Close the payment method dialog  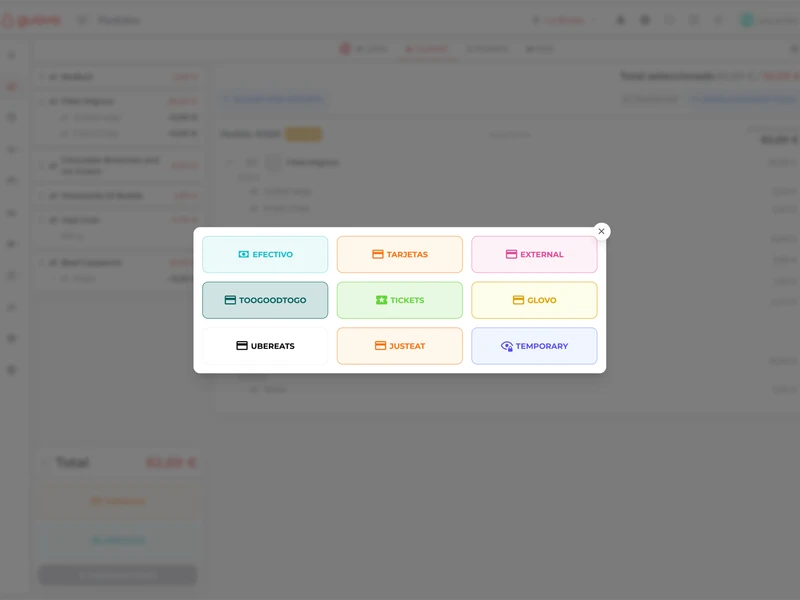[x=601, y=231]
